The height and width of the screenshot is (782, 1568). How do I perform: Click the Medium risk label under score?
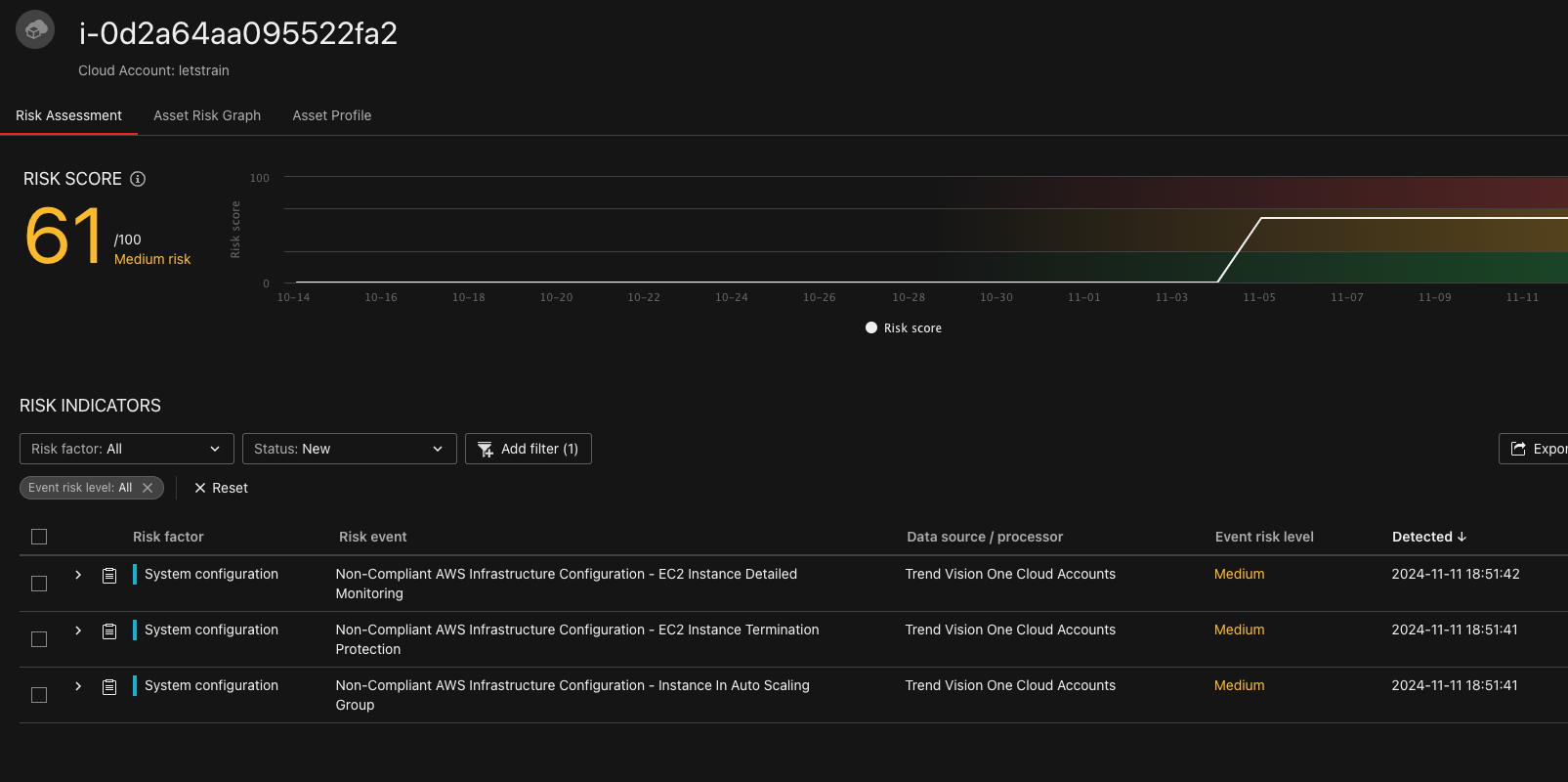(152, 259)
